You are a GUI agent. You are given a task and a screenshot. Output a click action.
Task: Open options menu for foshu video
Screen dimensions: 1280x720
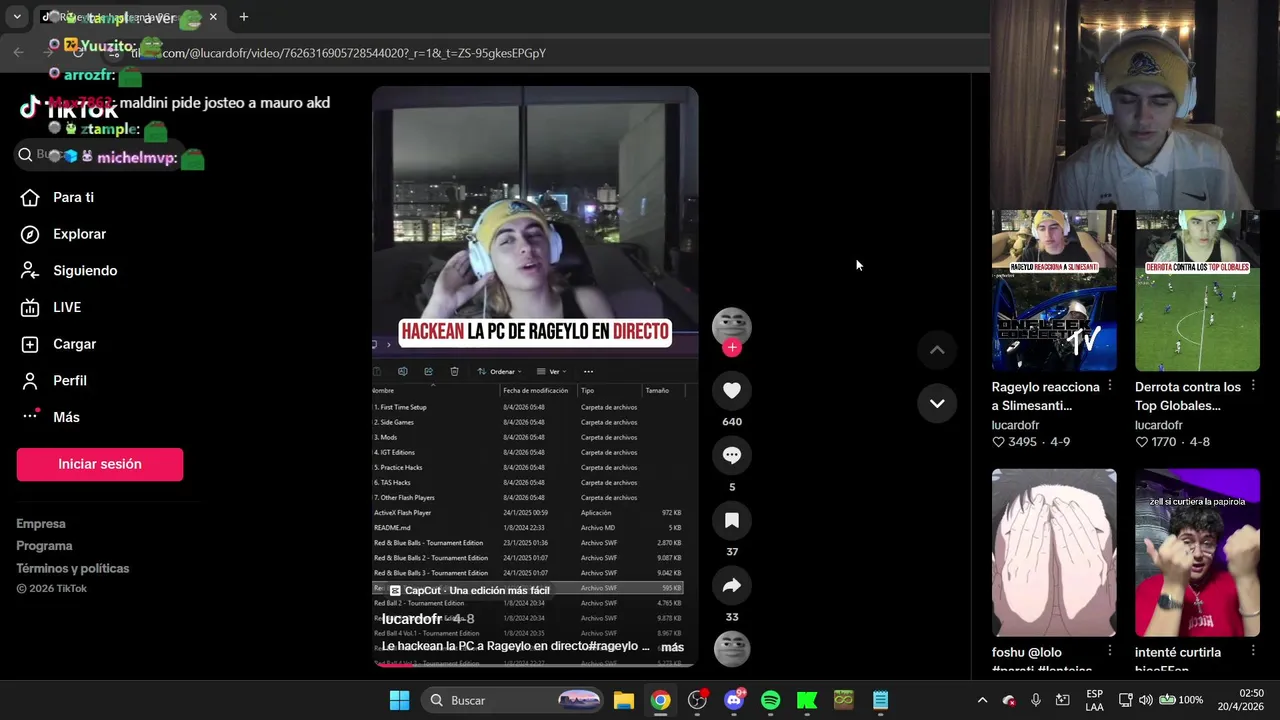coord(1110,652)
